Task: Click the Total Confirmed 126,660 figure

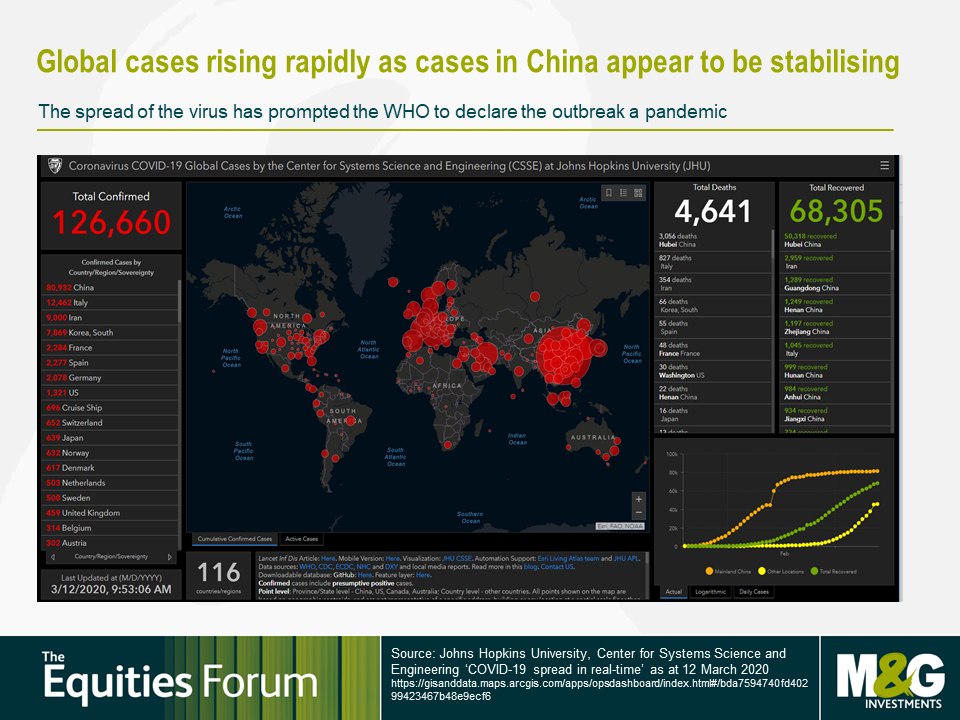Action: (111, 222)
